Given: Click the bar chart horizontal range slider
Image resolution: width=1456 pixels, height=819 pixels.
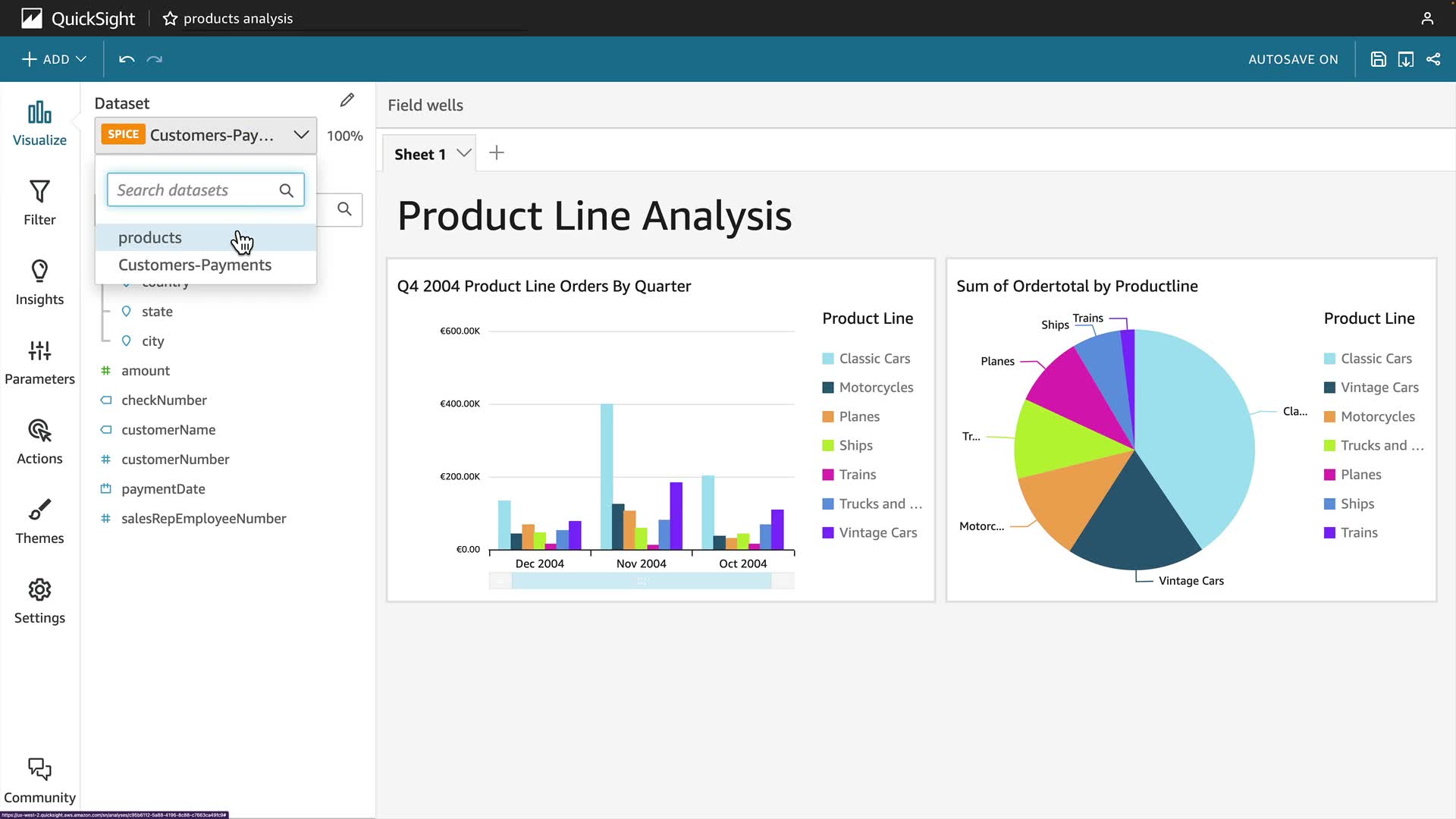Looking at the screenshot, I should pyautogui.click(x=642, y=581).
